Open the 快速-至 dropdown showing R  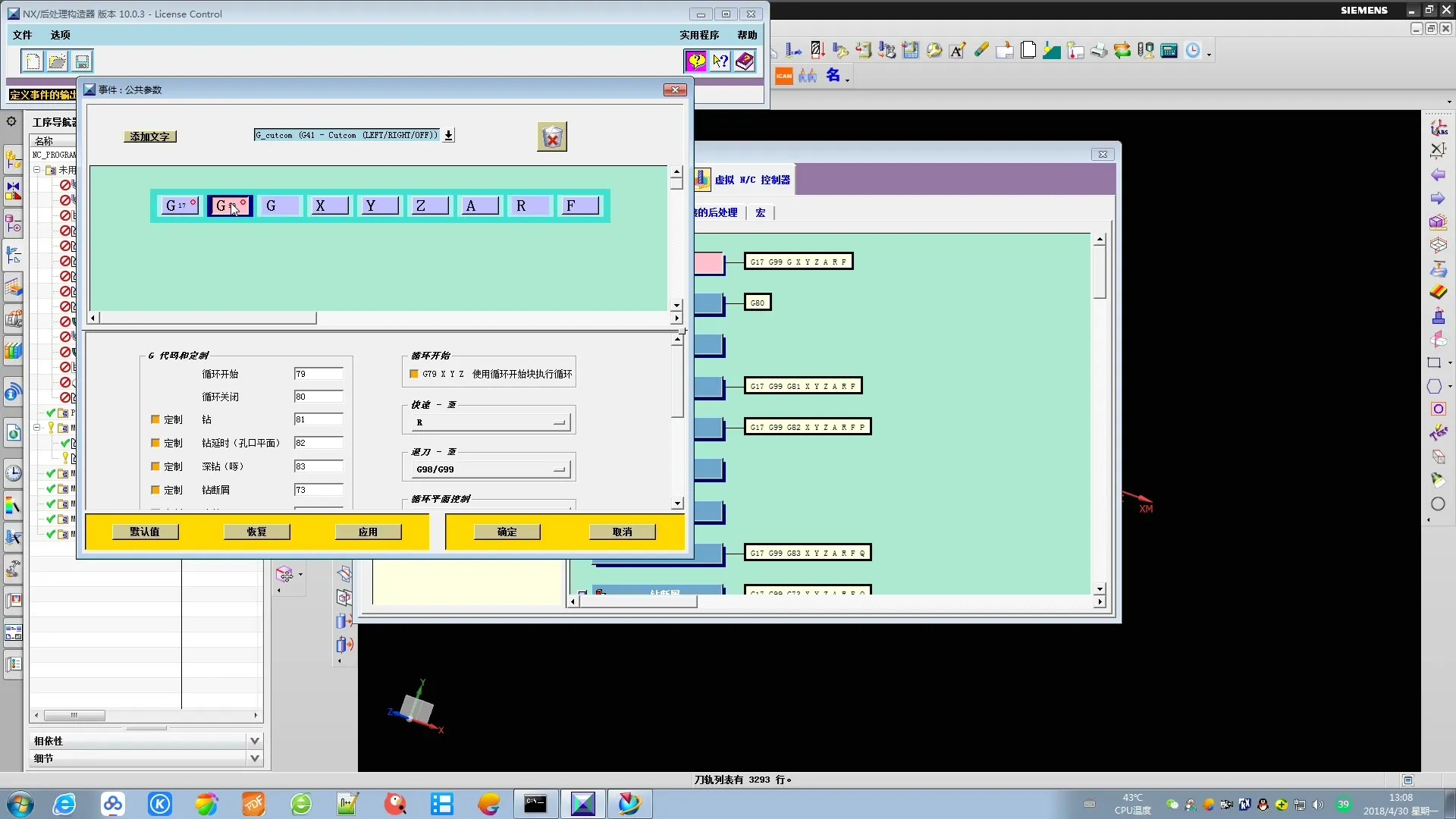[491, 422]
